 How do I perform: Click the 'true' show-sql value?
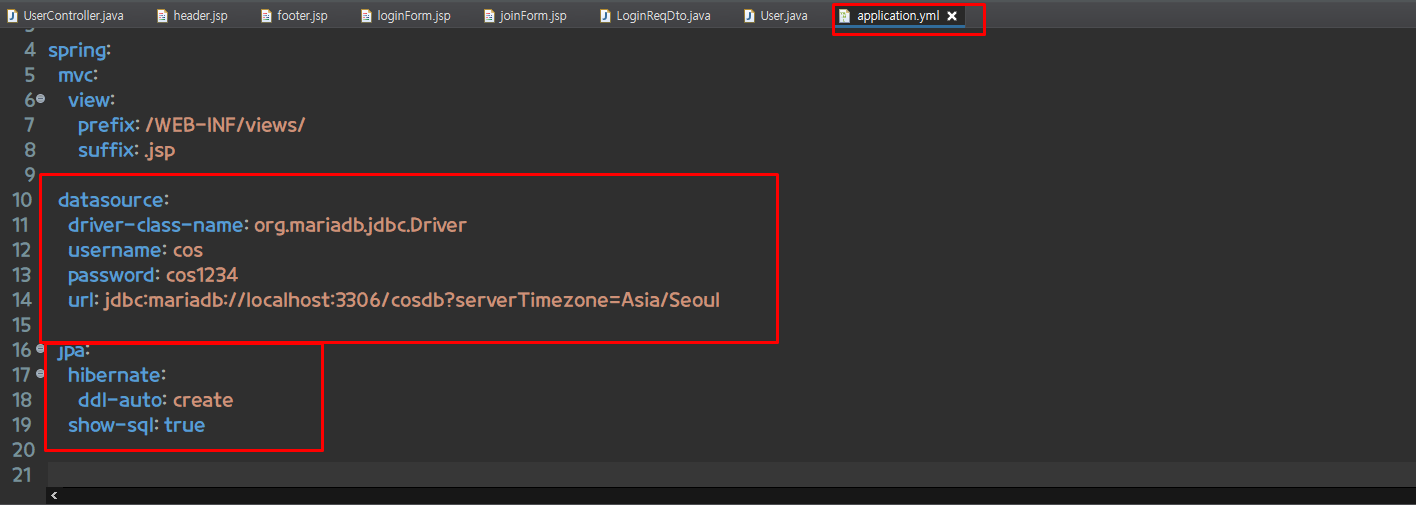185,425
